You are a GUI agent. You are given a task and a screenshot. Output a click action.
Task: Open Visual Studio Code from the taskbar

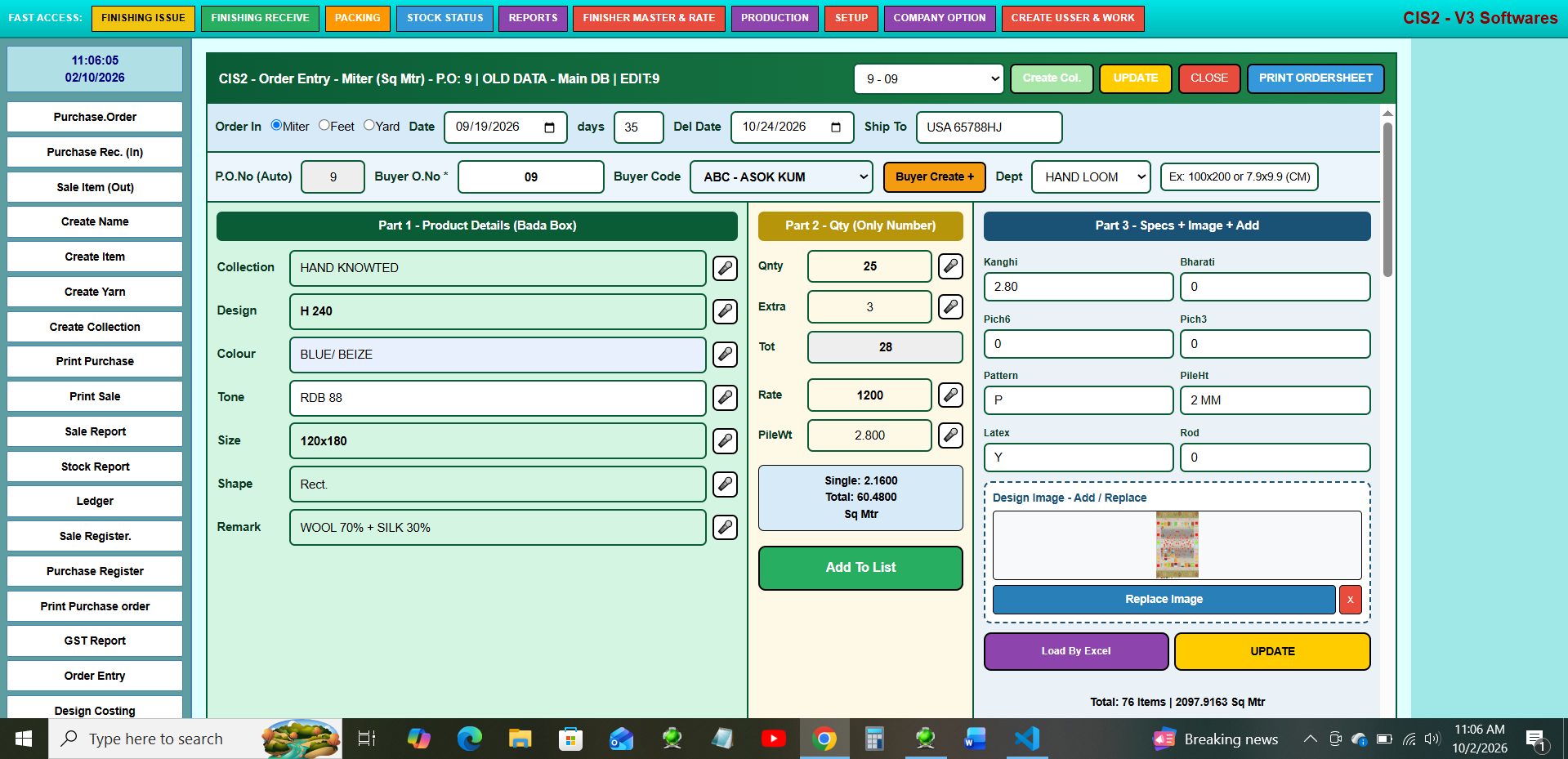coord(1027,739)
